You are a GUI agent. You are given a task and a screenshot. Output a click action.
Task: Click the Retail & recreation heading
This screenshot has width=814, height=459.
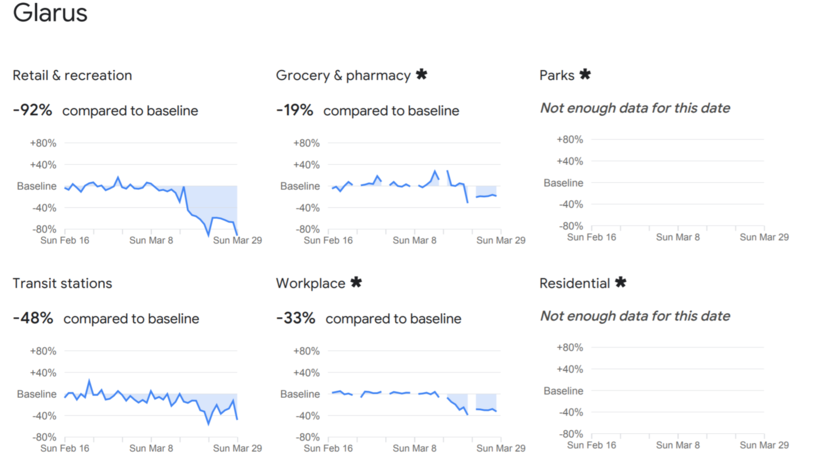[x=72, y=76]
